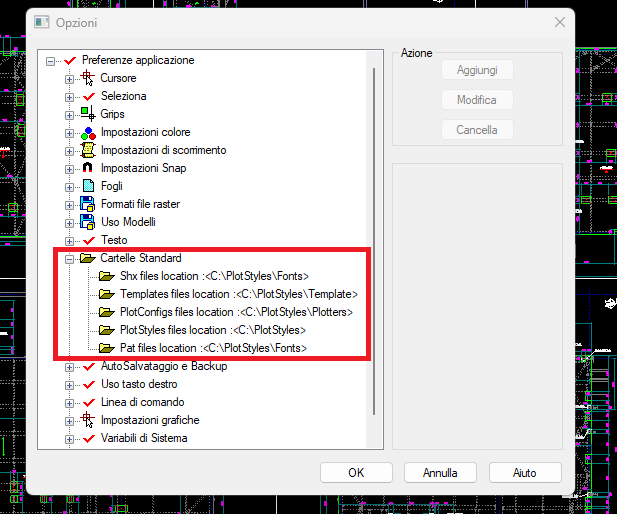Click the Cartelle Standard open folder icon
The height and width of the screenshot is (514, 617).
(88, 258)
